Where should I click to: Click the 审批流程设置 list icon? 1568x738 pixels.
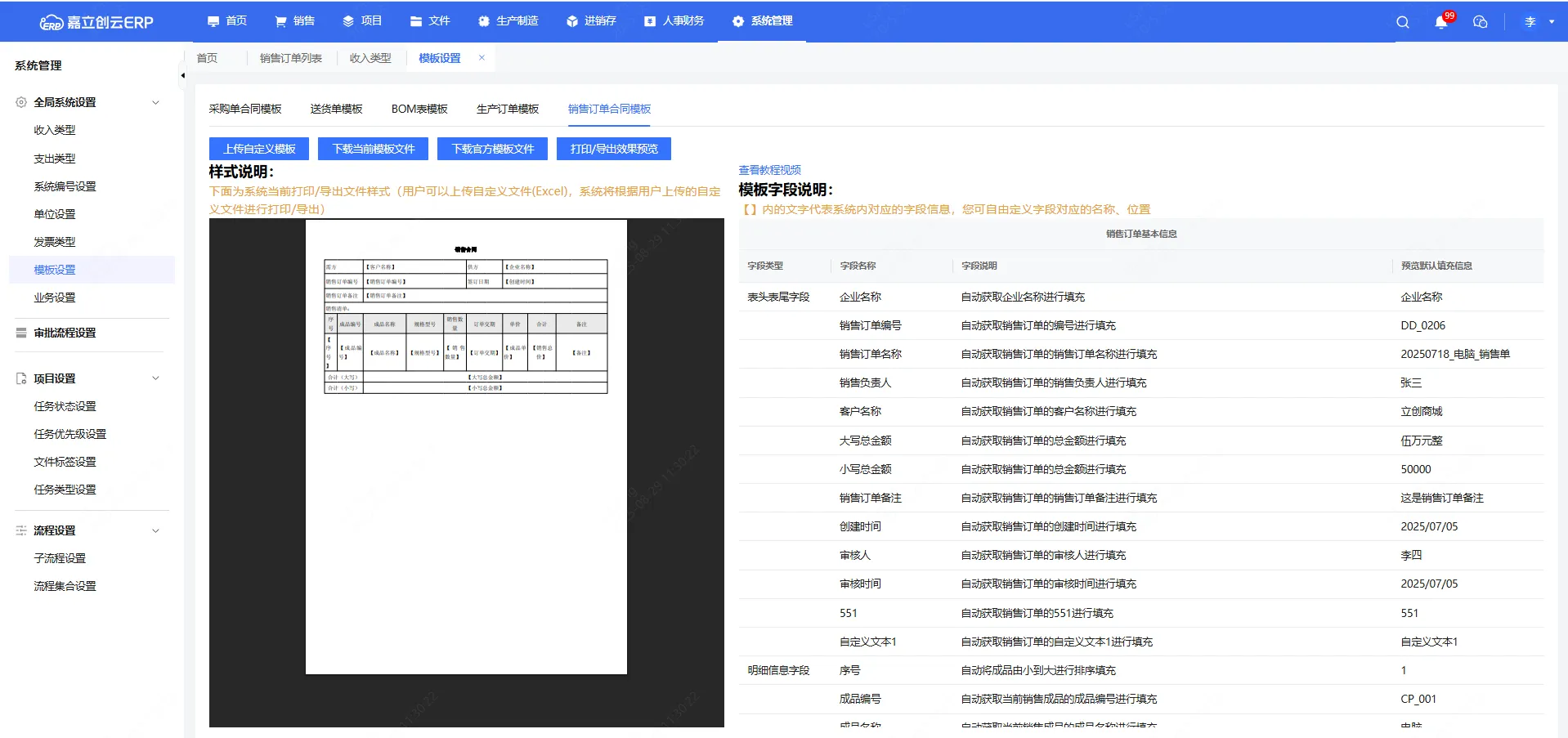[x=21, y=333]
